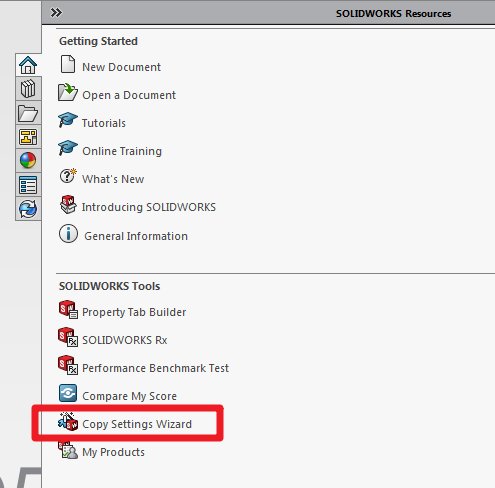Open the Compare My Score link
The height and width of the screenshot is (488, 495).
point(129,396)
